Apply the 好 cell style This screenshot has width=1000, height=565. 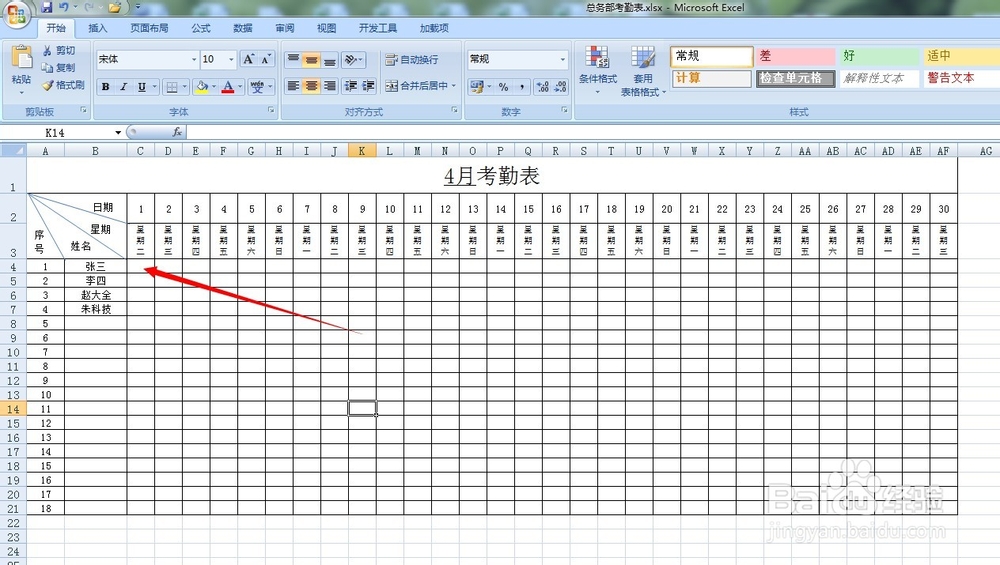tap(879, 56)
